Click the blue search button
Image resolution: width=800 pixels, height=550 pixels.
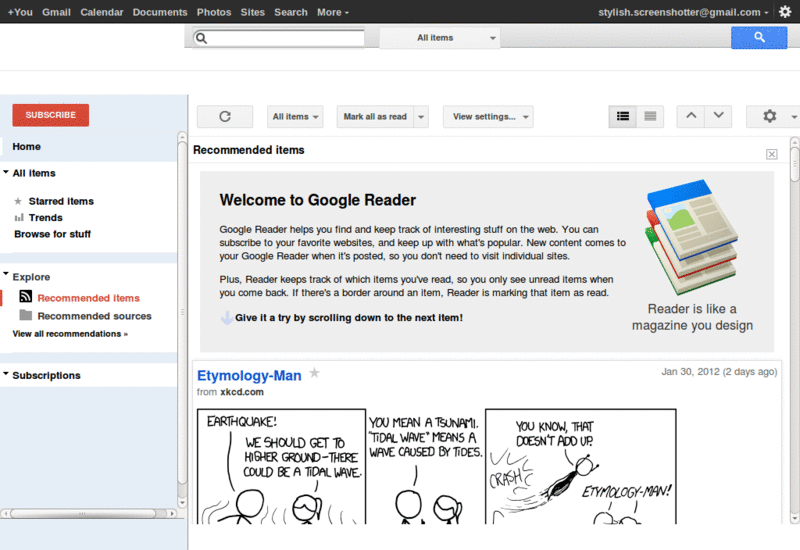(x=759, y=37)
